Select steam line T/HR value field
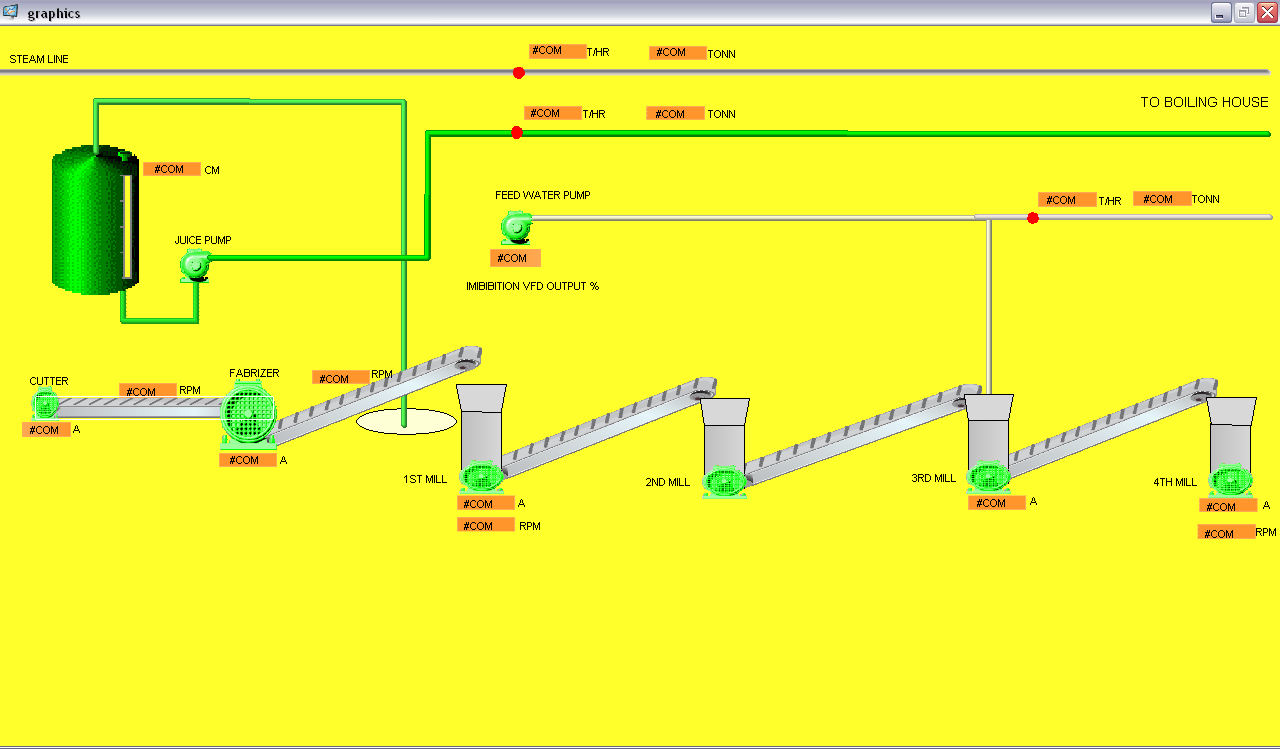Screen dimensions: 1280x749 (557, 51)
